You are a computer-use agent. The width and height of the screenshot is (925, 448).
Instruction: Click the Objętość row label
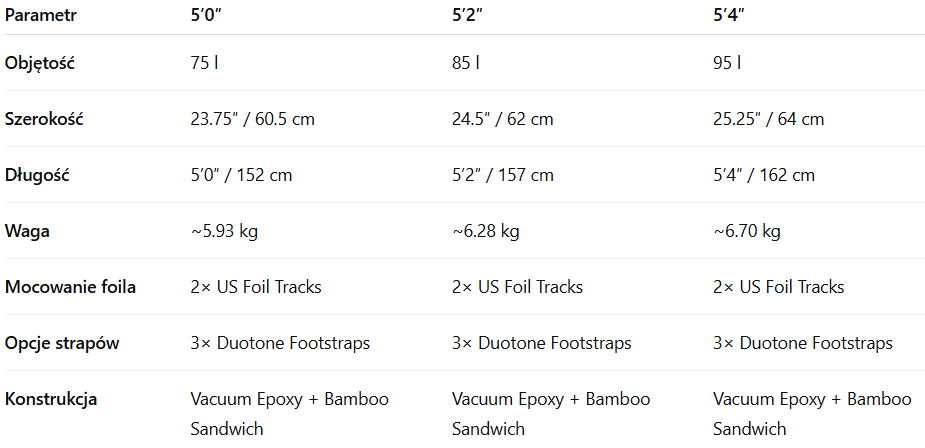[x=40, y=63]
